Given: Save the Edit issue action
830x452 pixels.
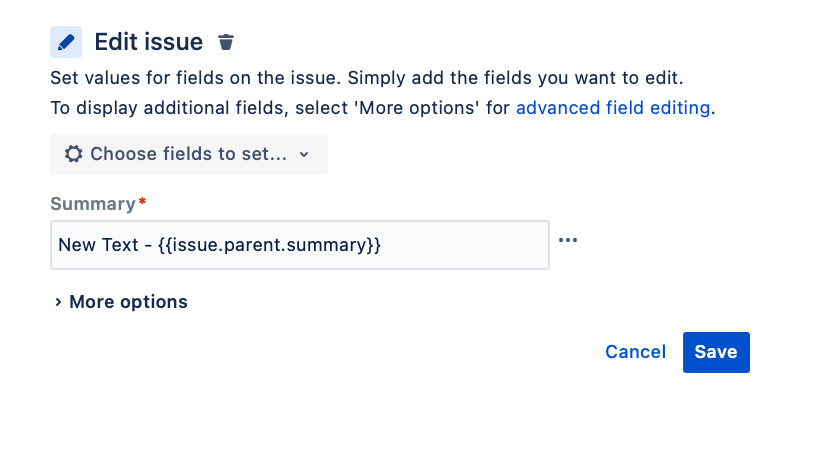Looking at the screenshot, I should [x=716, y=352].
